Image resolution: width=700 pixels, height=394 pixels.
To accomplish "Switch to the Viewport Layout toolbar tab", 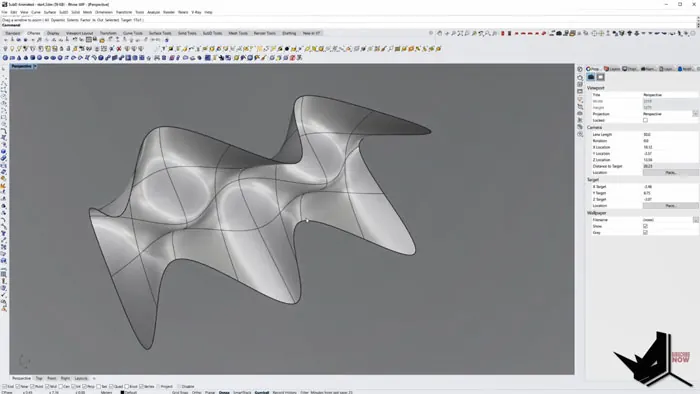I will (x=80, y=33).
